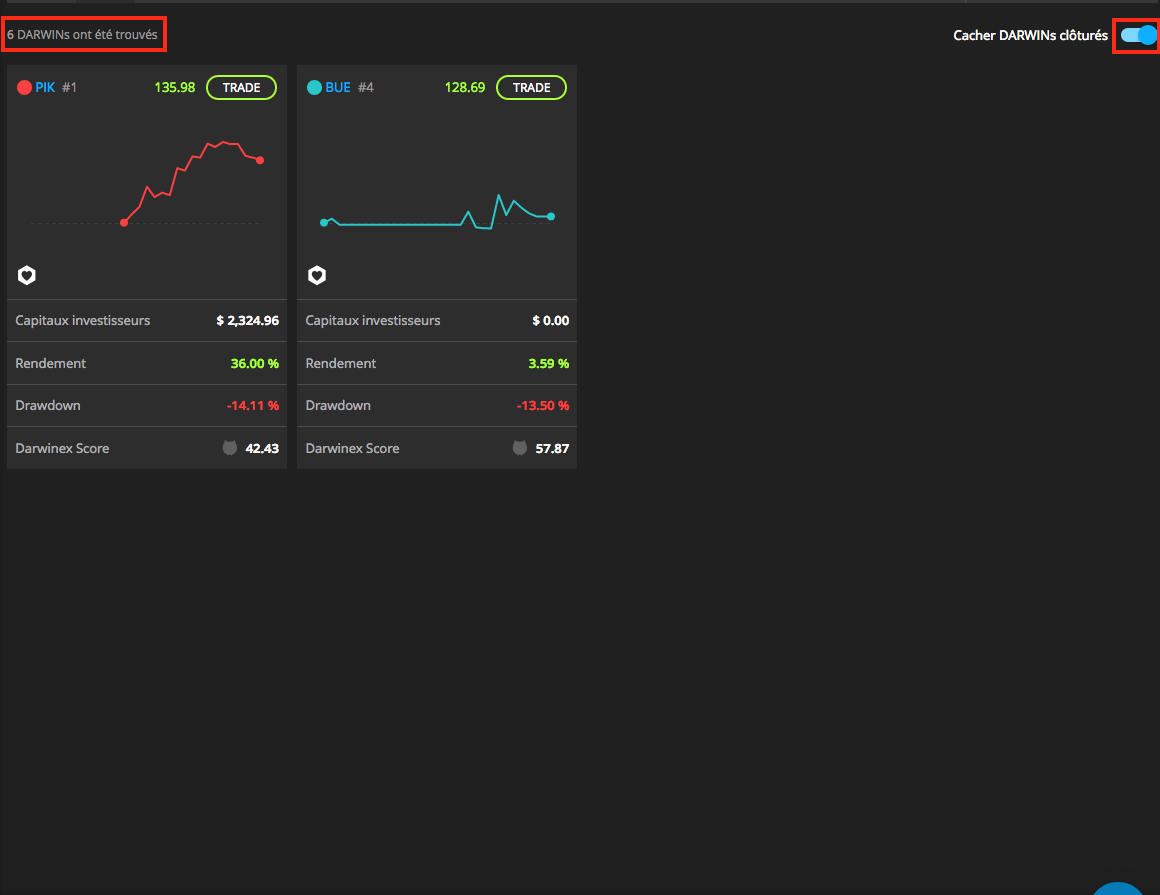Click PIK Capitaux investisseurs row
Viewport: 1160px width, 895px height.
pyautogui.click(x=147, y=320)
